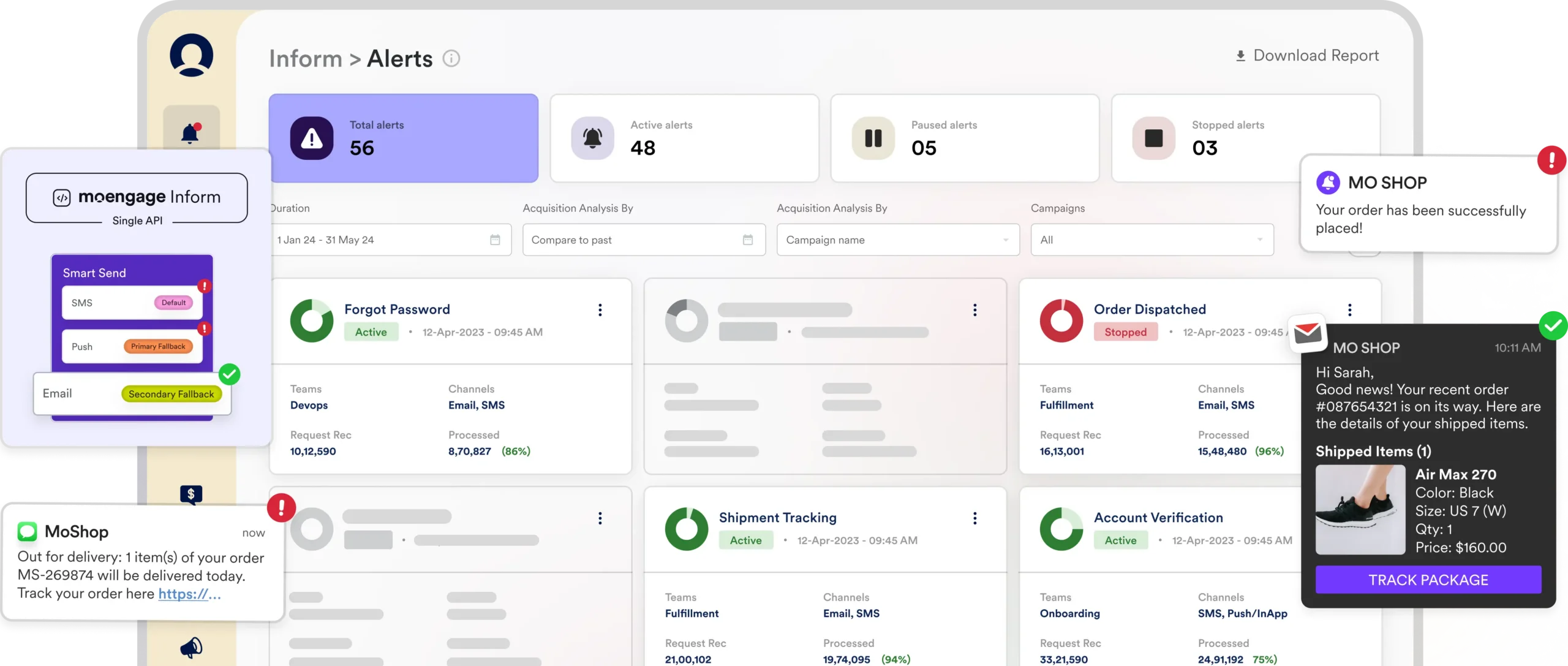Click the Order Dispatched alert title
1568x666 pixels.
click(1150, 309)
